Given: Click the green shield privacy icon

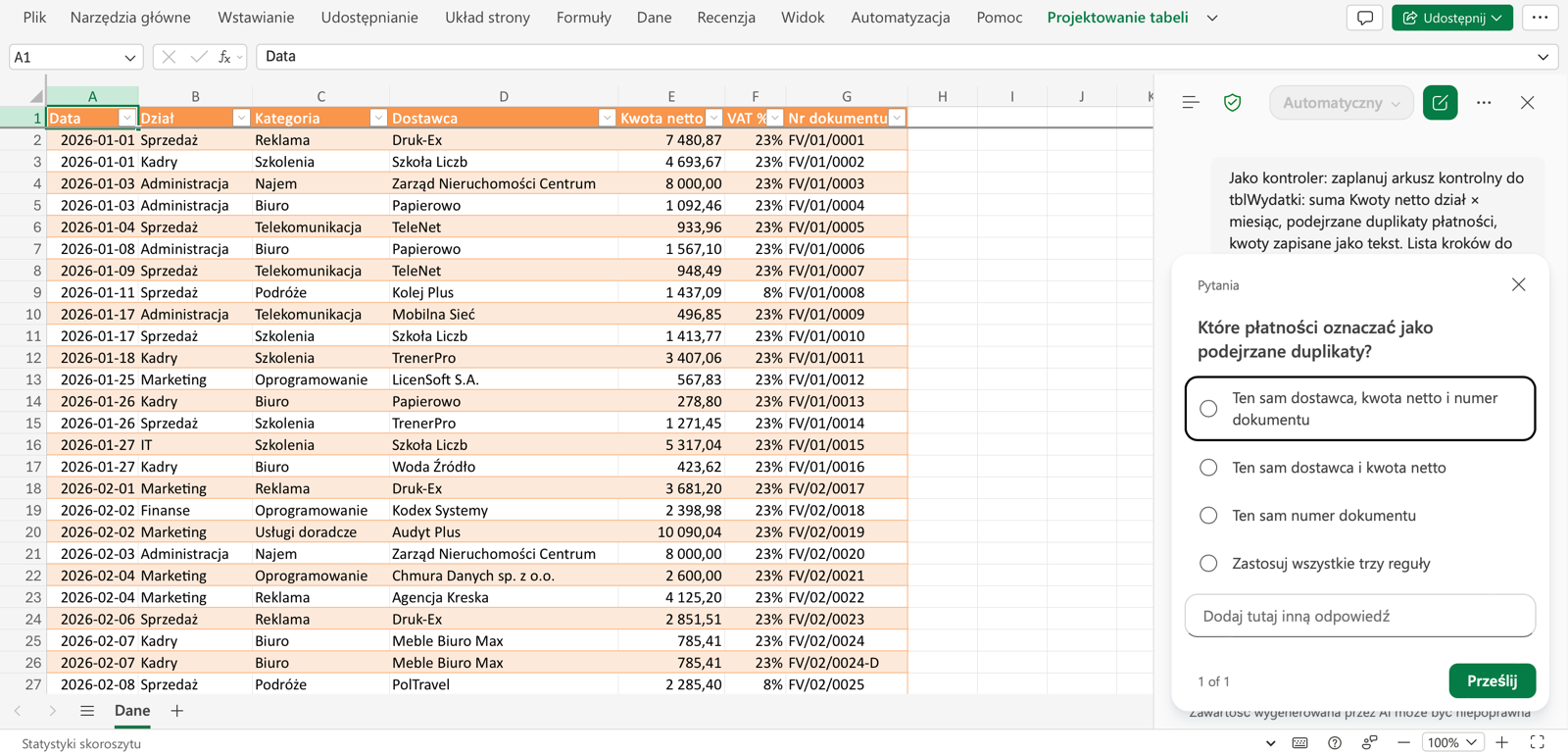Looking at the screenshot, I should [1233, 103].
